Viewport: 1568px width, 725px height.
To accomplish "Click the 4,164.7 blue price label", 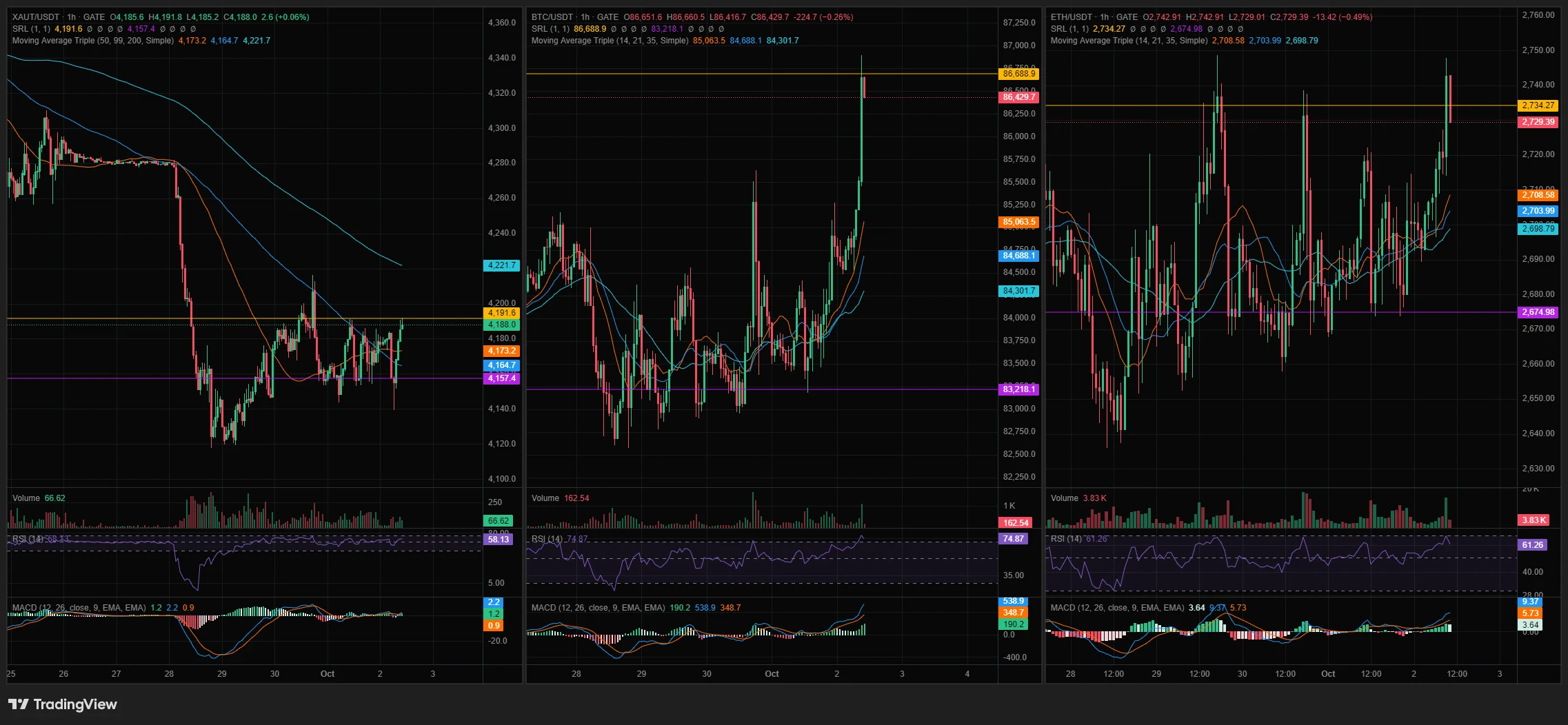I will (x=501, y=365).
